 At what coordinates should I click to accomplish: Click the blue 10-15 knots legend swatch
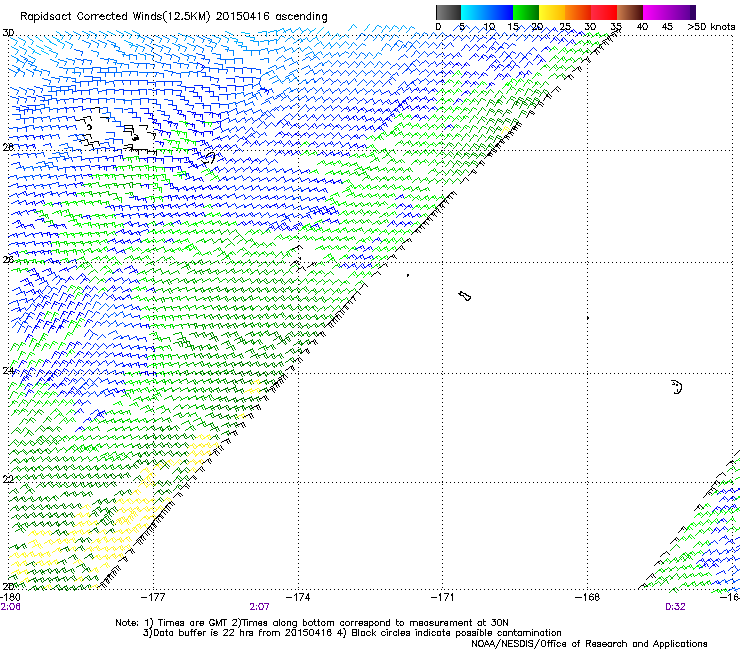click(500, 12)
